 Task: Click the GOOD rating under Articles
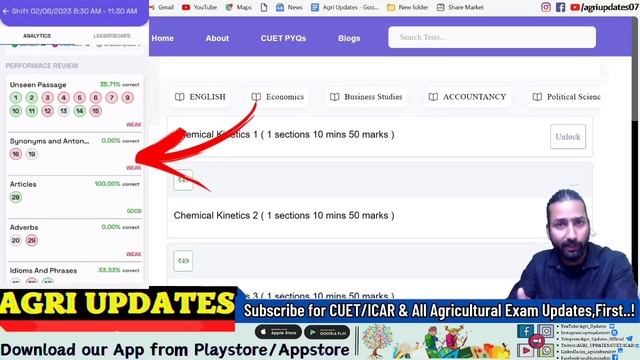point(134,211)
